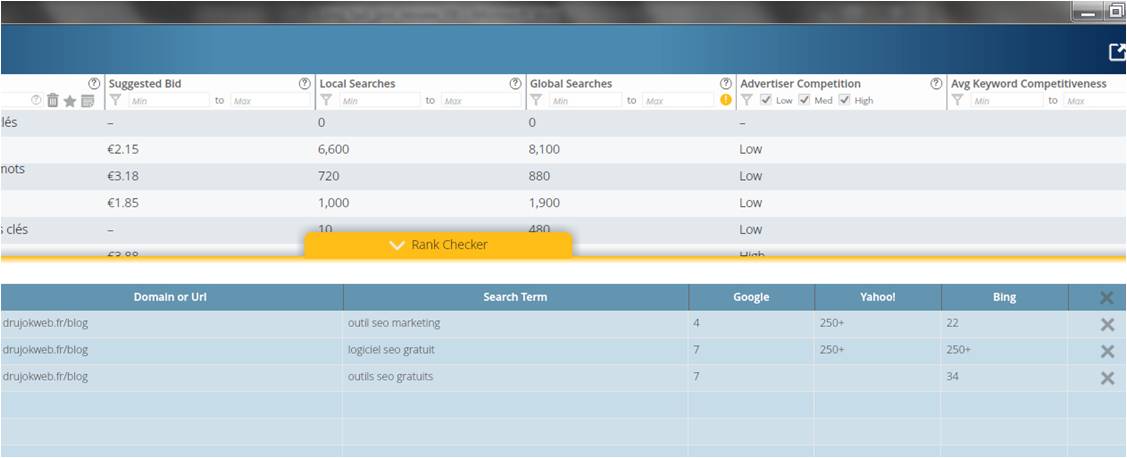The width and height of the screenshot is (1127, 458).
Task: Sort by Local Searches column header
Action: (x=357, y=83)
